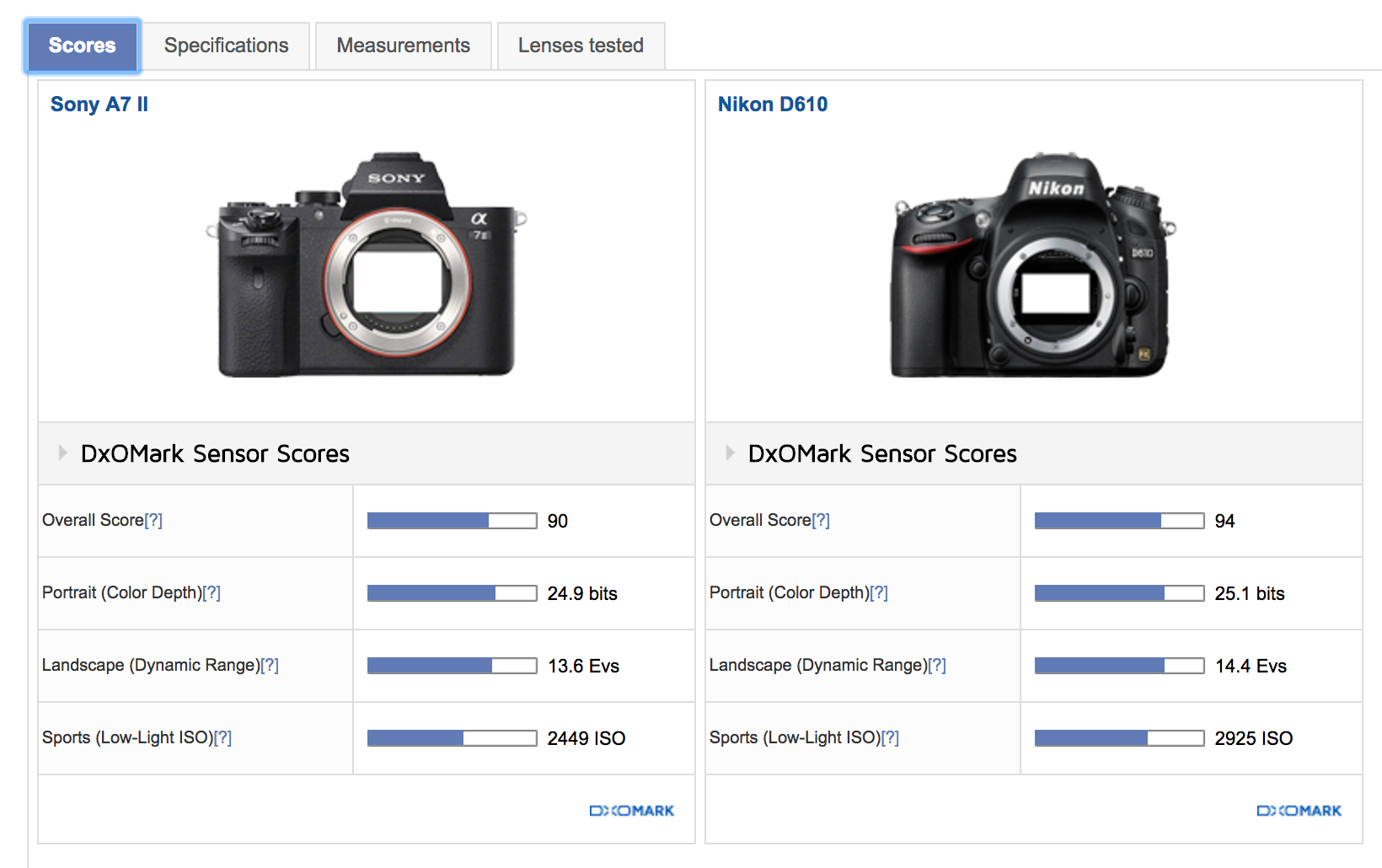Click the DxOMark logo under Nikon D610

coord(1299,811)
